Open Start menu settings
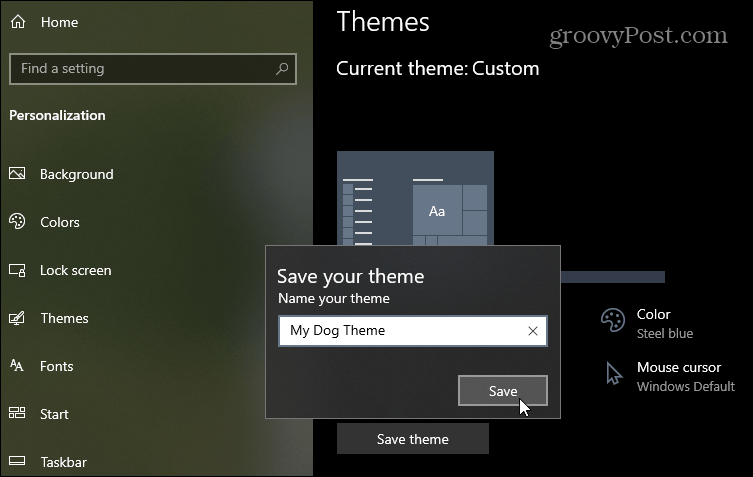Image resolution: width=753 pixels, height=477 pixels. click(x=54, y=414)
